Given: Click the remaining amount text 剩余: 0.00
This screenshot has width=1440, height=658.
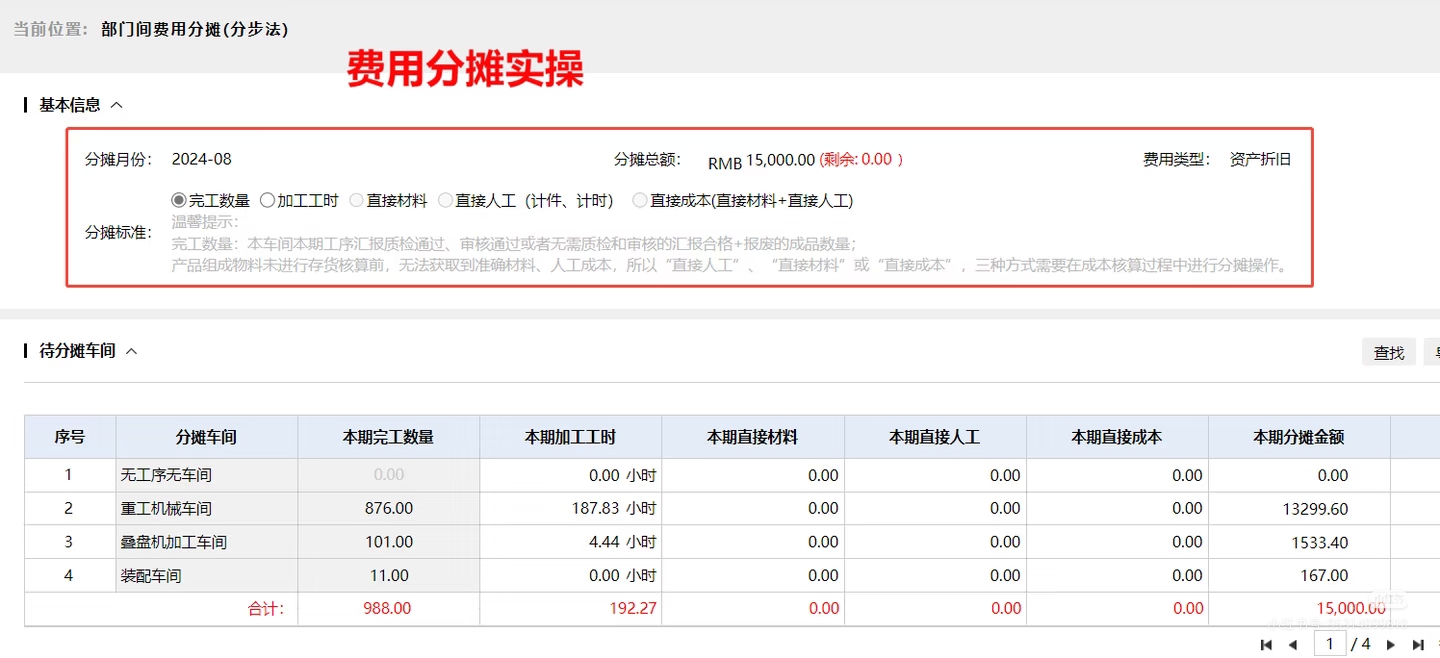Looking at the screenshot, I should pos(862,159).
